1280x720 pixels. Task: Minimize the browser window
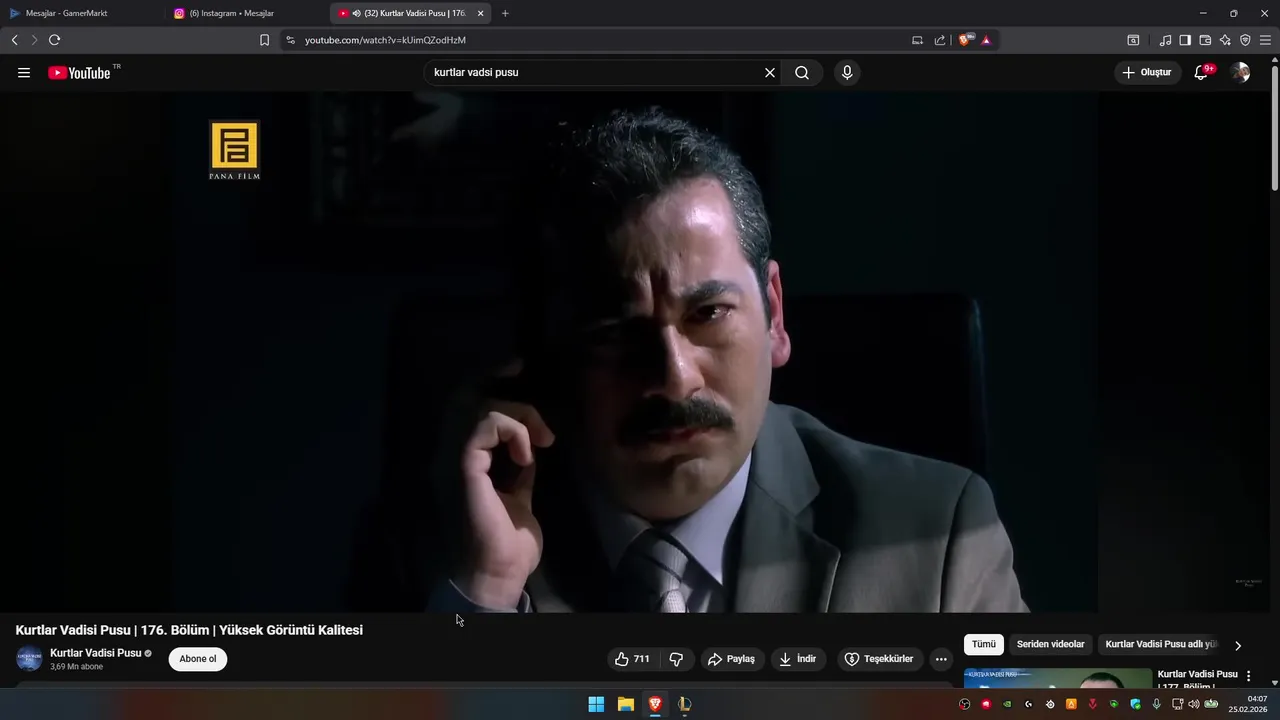[1203, 13]
